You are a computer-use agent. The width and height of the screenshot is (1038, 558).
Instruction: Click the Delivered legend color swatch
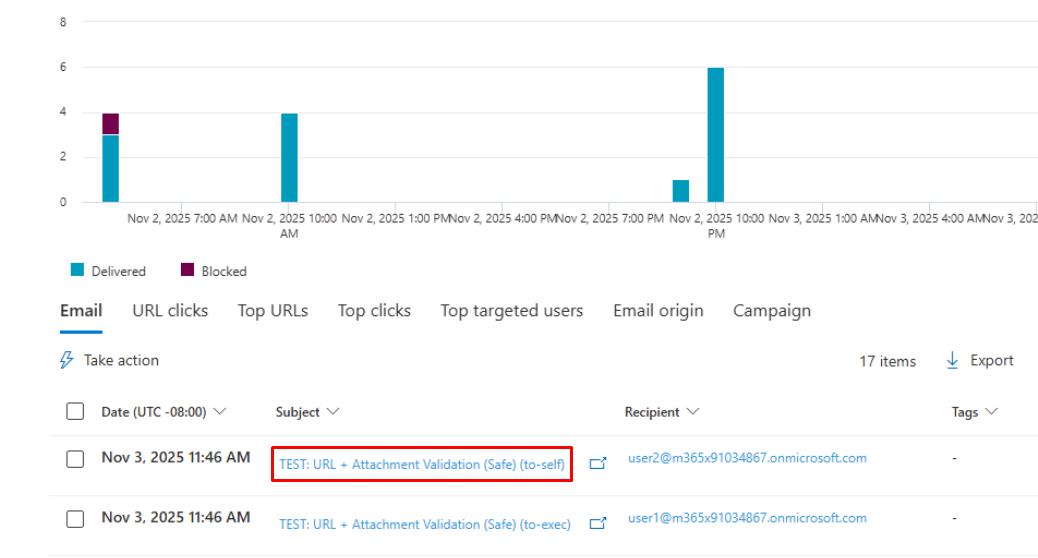pos(76,271)
